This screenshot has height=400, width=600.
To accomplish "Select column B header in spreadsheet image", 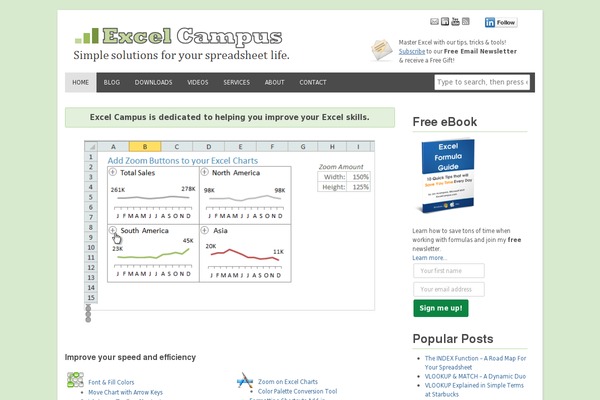I will point(145,147).
